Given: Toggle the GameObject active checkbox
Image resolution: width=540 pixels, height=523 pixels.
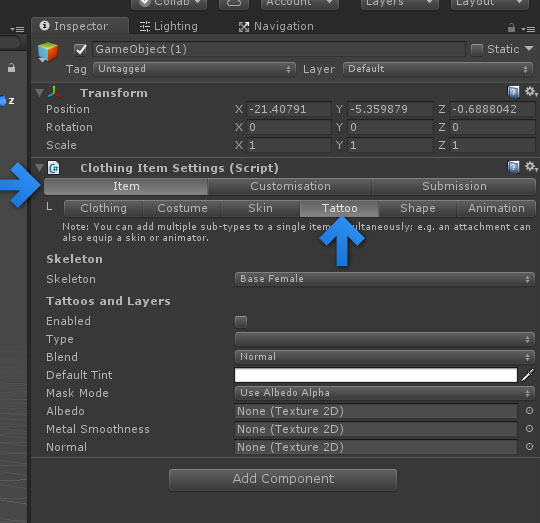Looking at the screenshot, I should [81, 50].
